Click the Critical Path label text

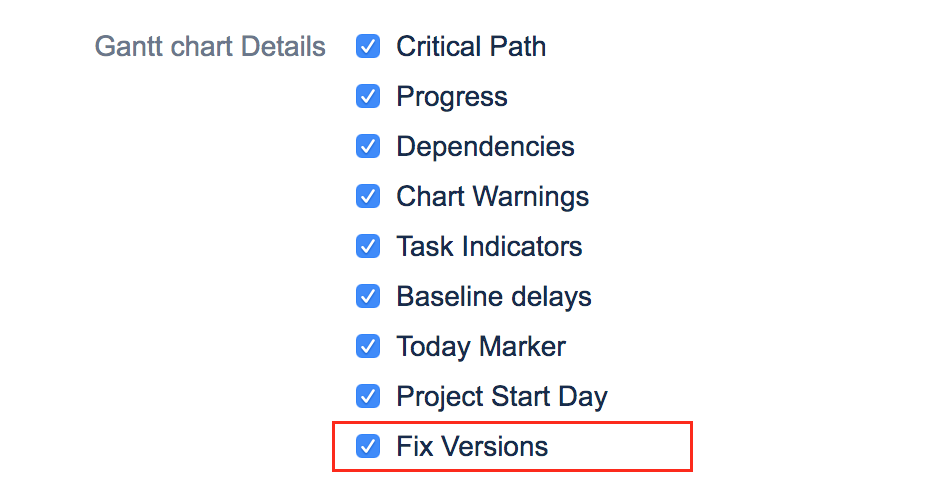tap(471, 46)
